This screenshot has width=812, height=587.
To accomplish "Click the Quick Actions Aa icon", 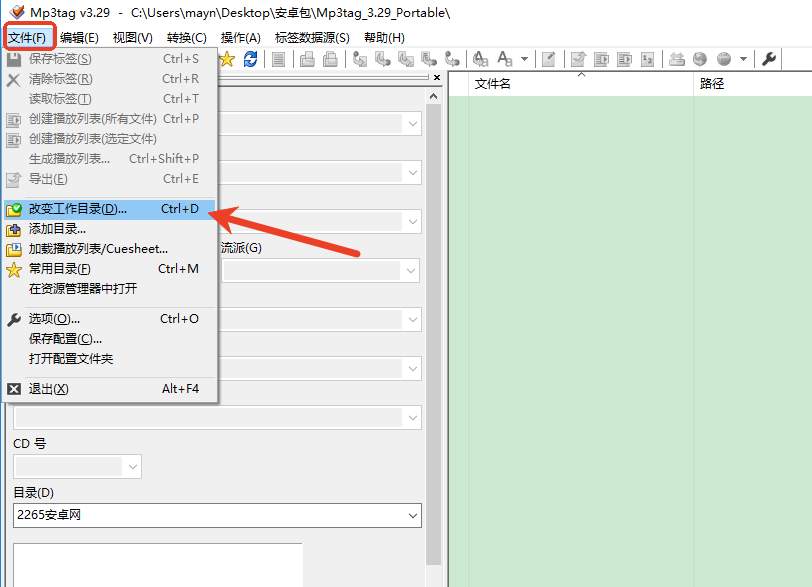I will tap(504, 60).
